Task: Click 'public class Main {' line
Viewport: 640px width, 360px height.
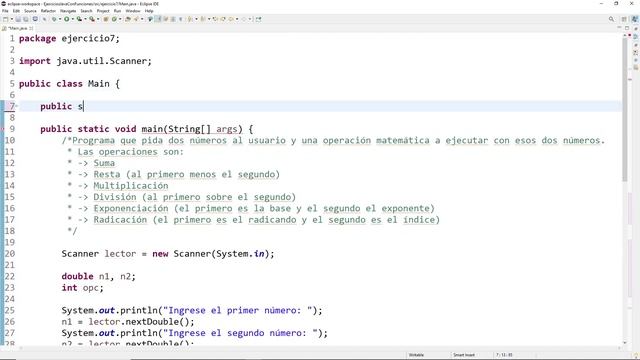Action: coord(69,84)
